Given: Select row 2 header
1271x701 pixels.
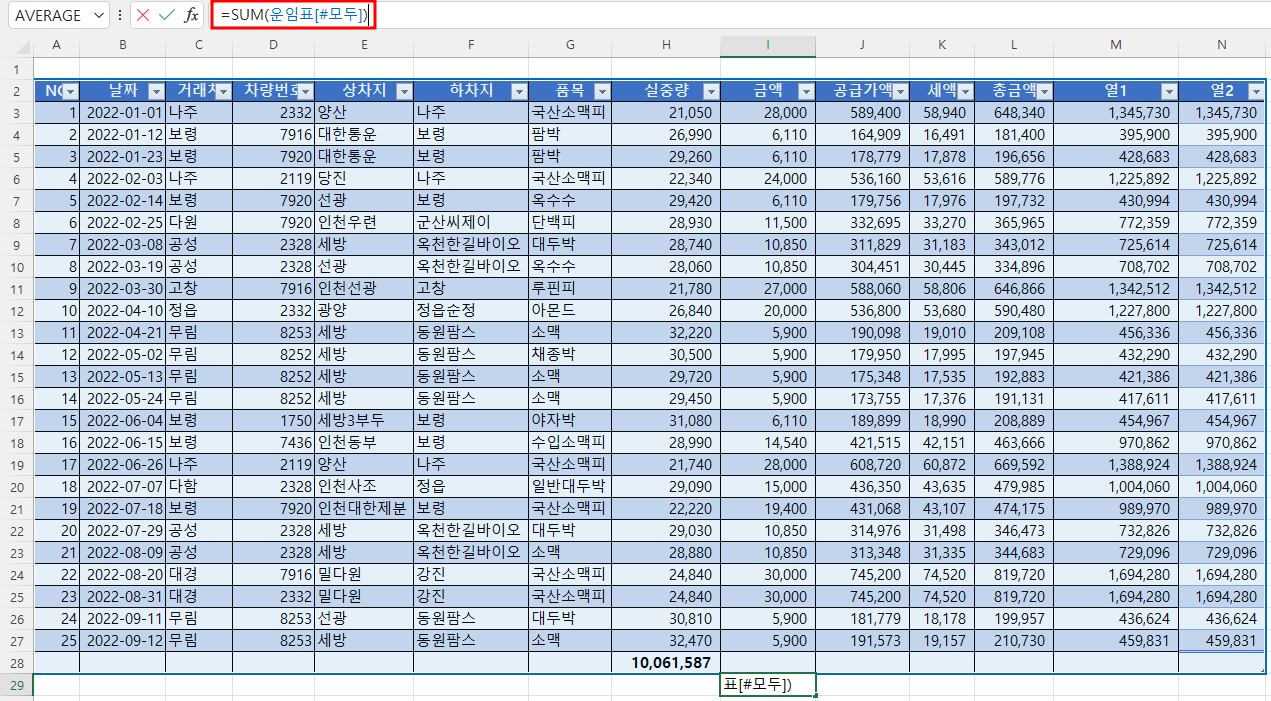Looking at the screenshot, I should click(x=16, y=91).
